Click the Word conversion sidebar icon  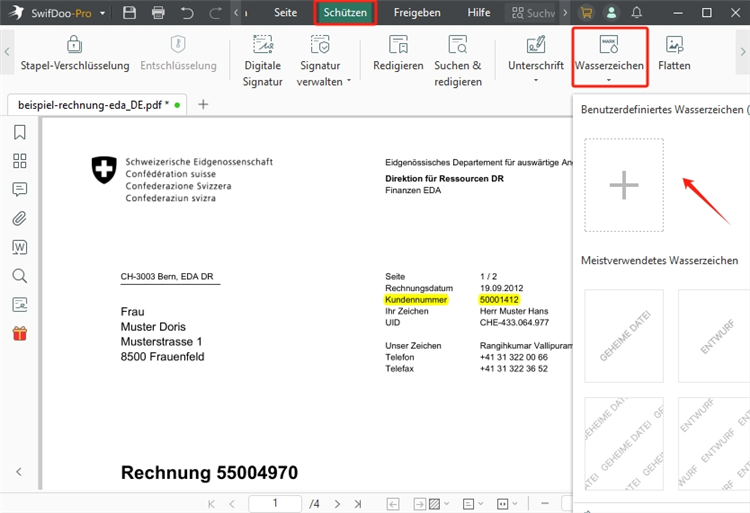tap(20, 247)
